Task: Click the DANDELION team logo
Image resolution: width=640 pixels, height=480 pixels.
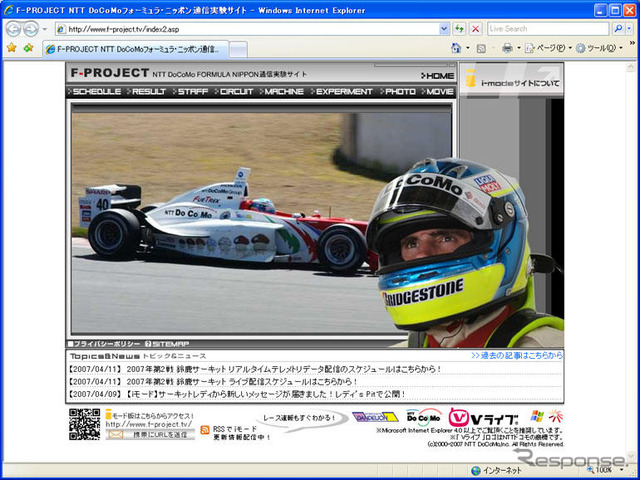Action: tap(375, 417)
